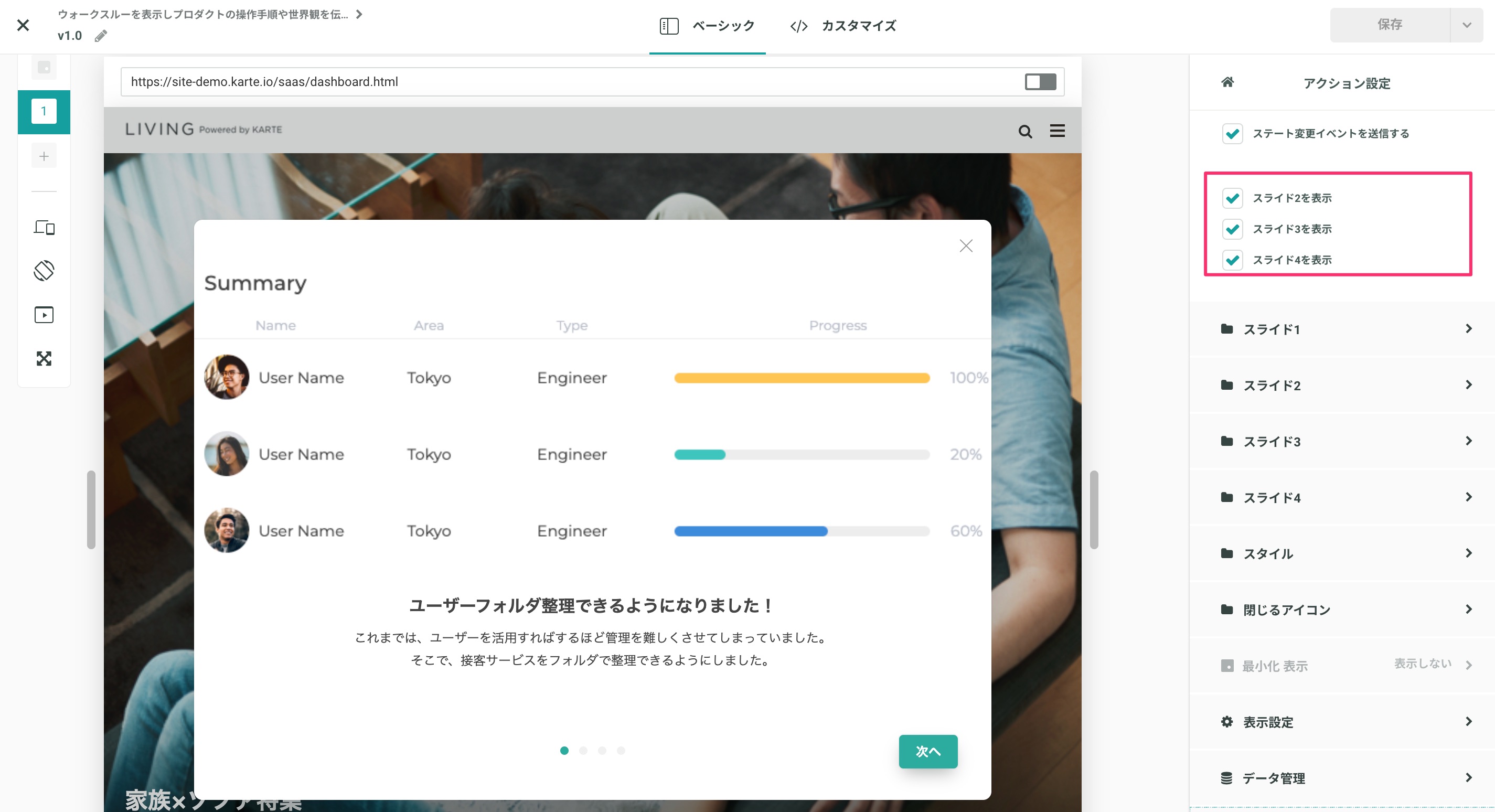Toggle スライド2を表示 checkbox
Image resolution: width=1495 pixels, height=812 pixels.
click(x=1232, y=198)
